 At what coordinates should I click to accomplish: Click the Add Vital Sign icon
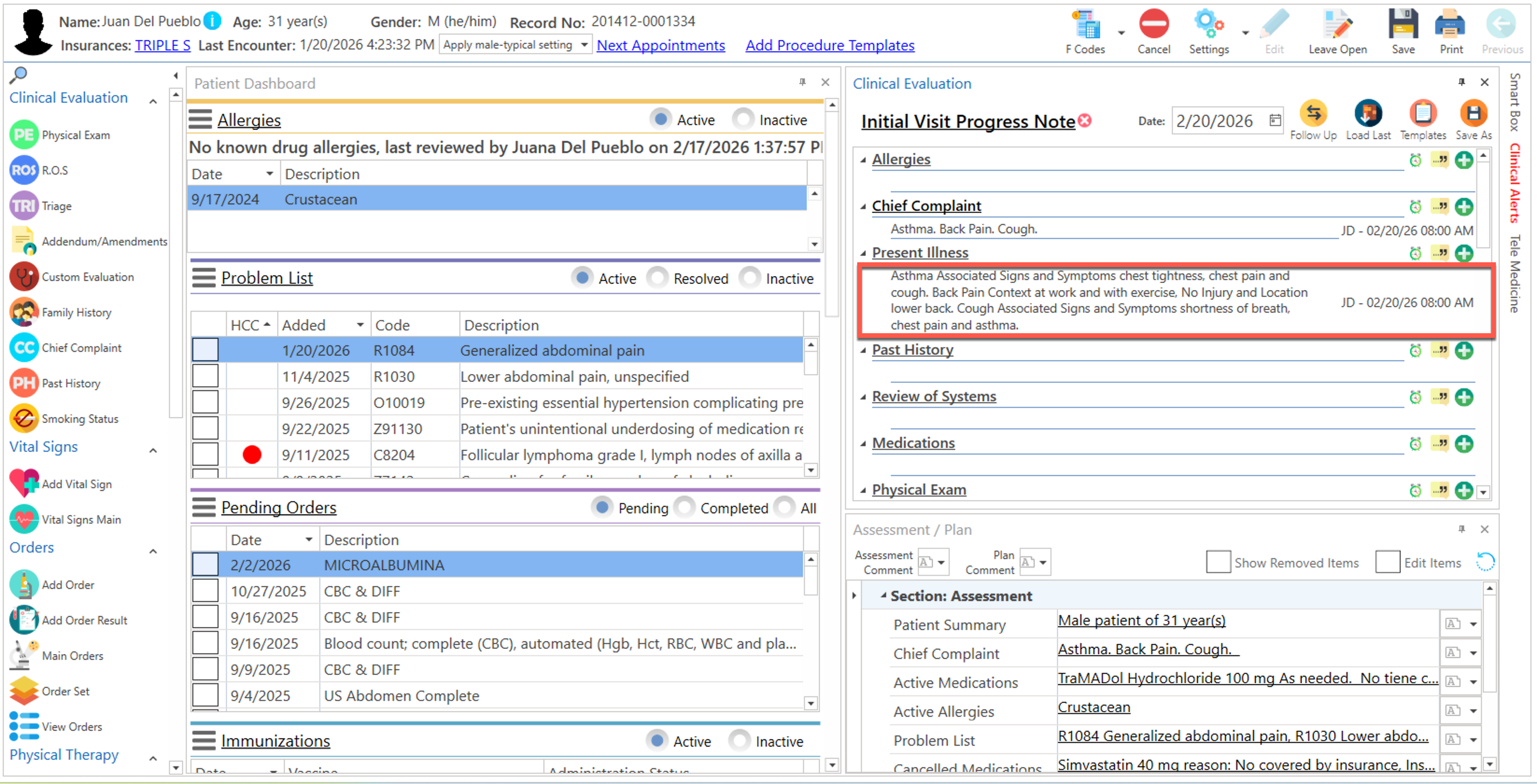click(24, 483)
